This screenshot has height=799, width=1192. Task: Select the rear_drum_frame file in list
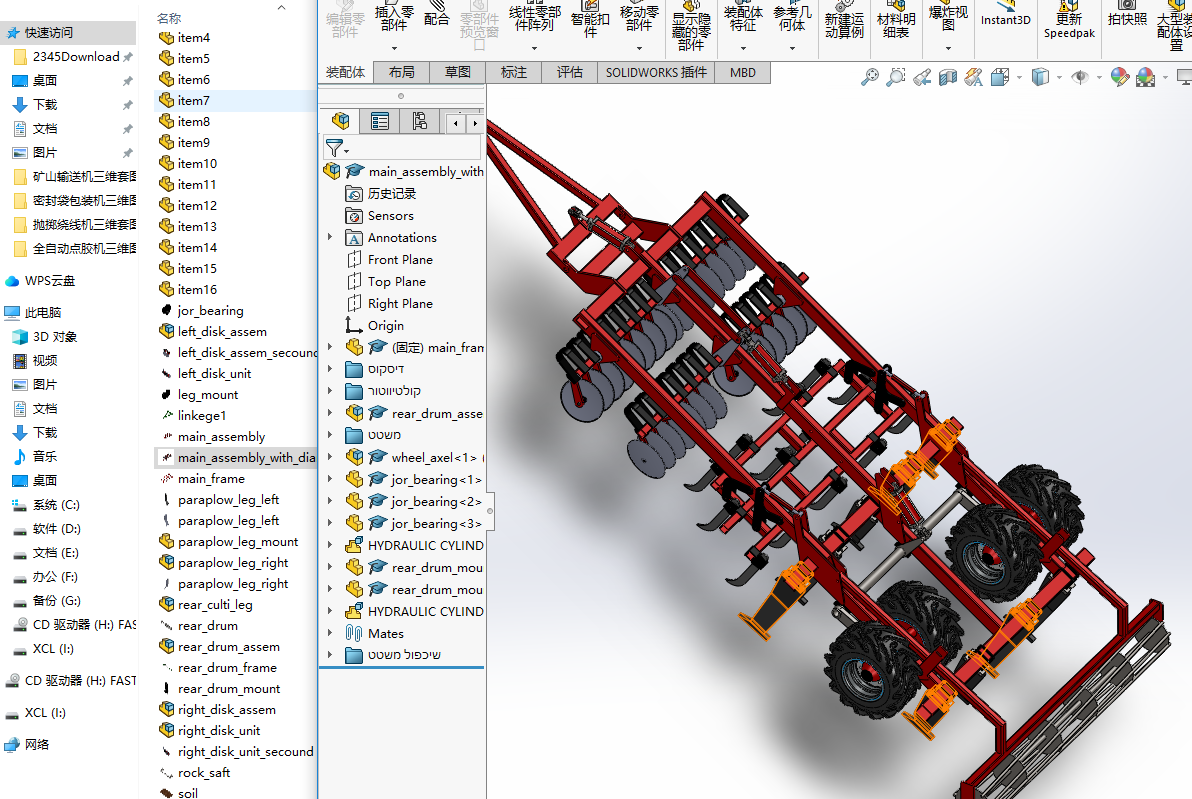coord(227,668)
